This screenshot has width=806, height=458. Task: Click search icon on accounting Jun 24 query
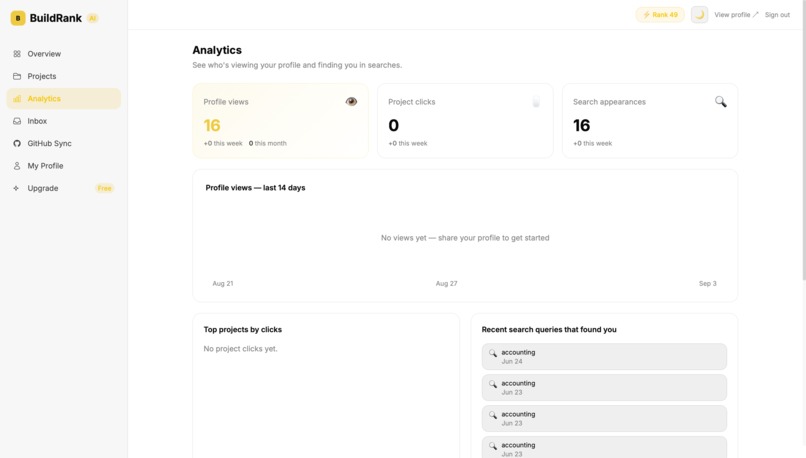(x=492, y=353)
